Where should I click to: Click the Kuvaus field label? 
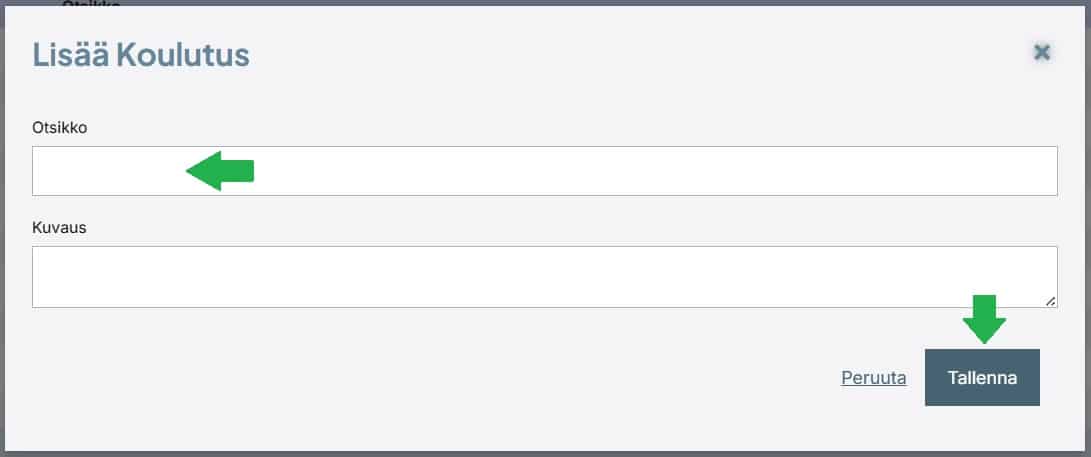click(59, 227)
